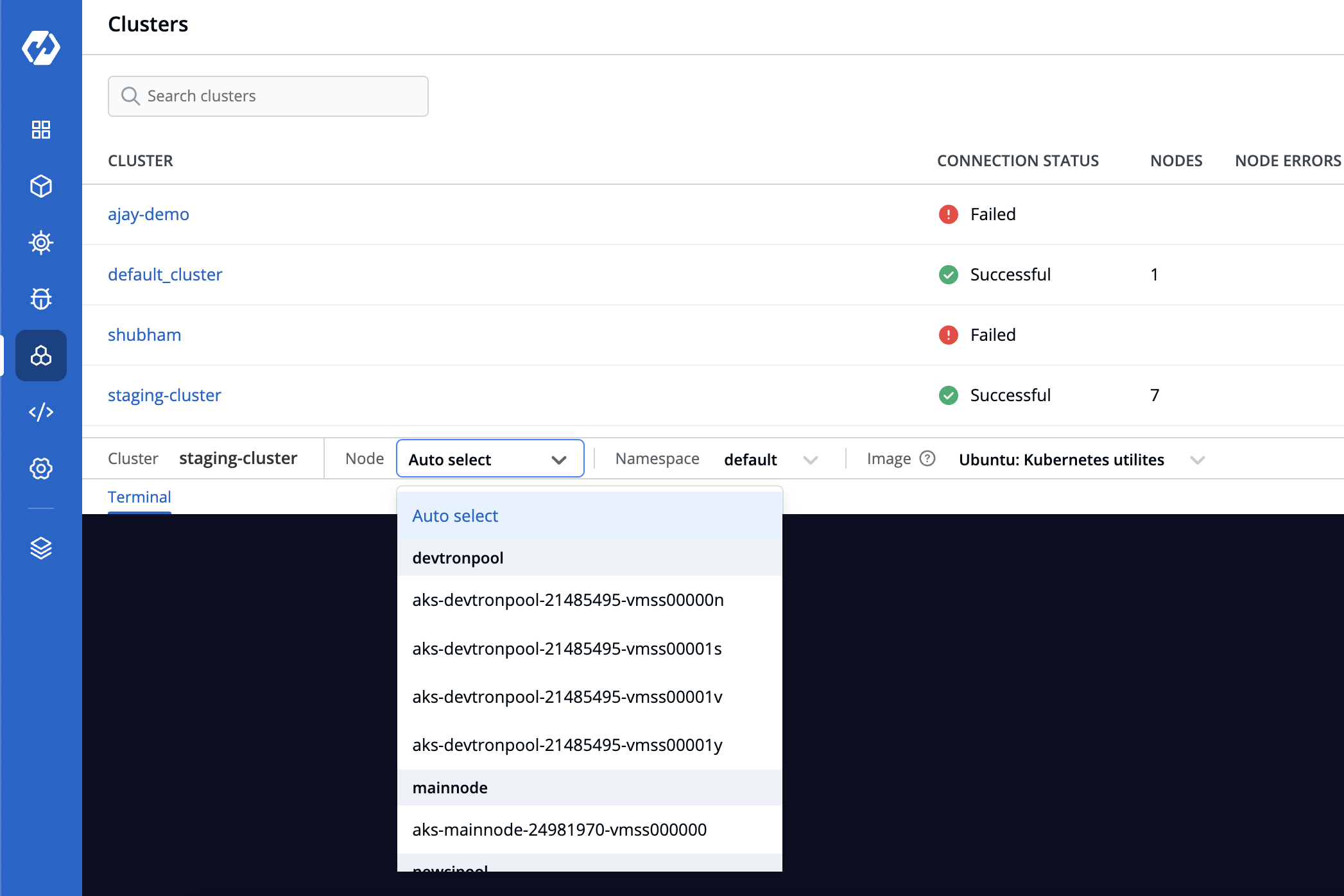Open the bug icon in sidebar
This screenshot has height=896, width=1344.
tap(41, 298)
